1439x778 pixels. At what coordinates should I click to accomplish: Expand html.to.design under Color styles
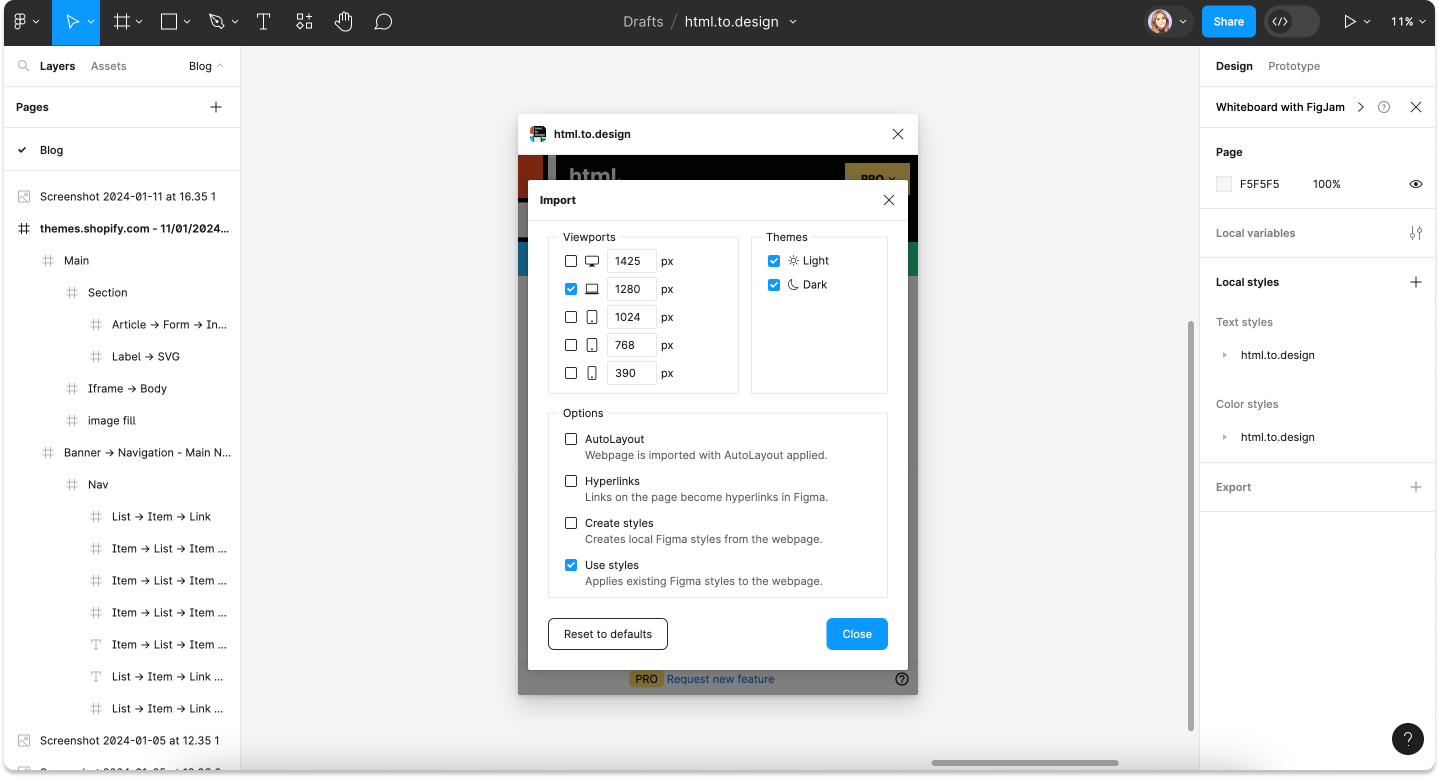pos(1225,437)
